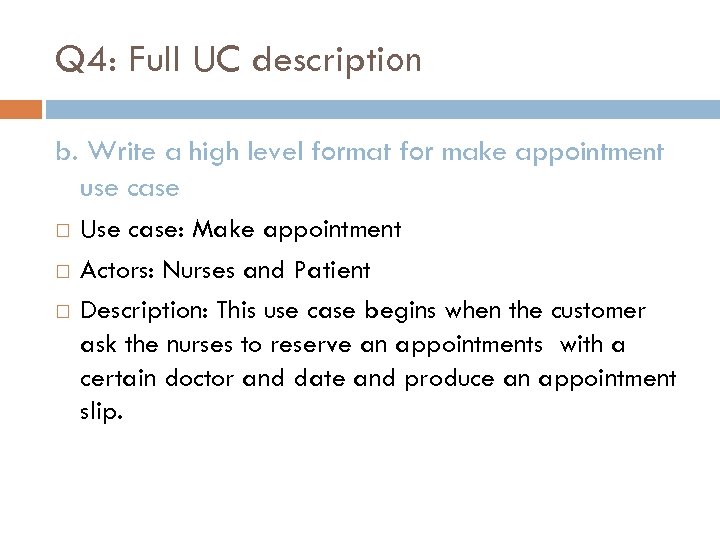Screen dimensions: 720x540
Task: Click the word "description" in the slide title
Action: point(337,60)
